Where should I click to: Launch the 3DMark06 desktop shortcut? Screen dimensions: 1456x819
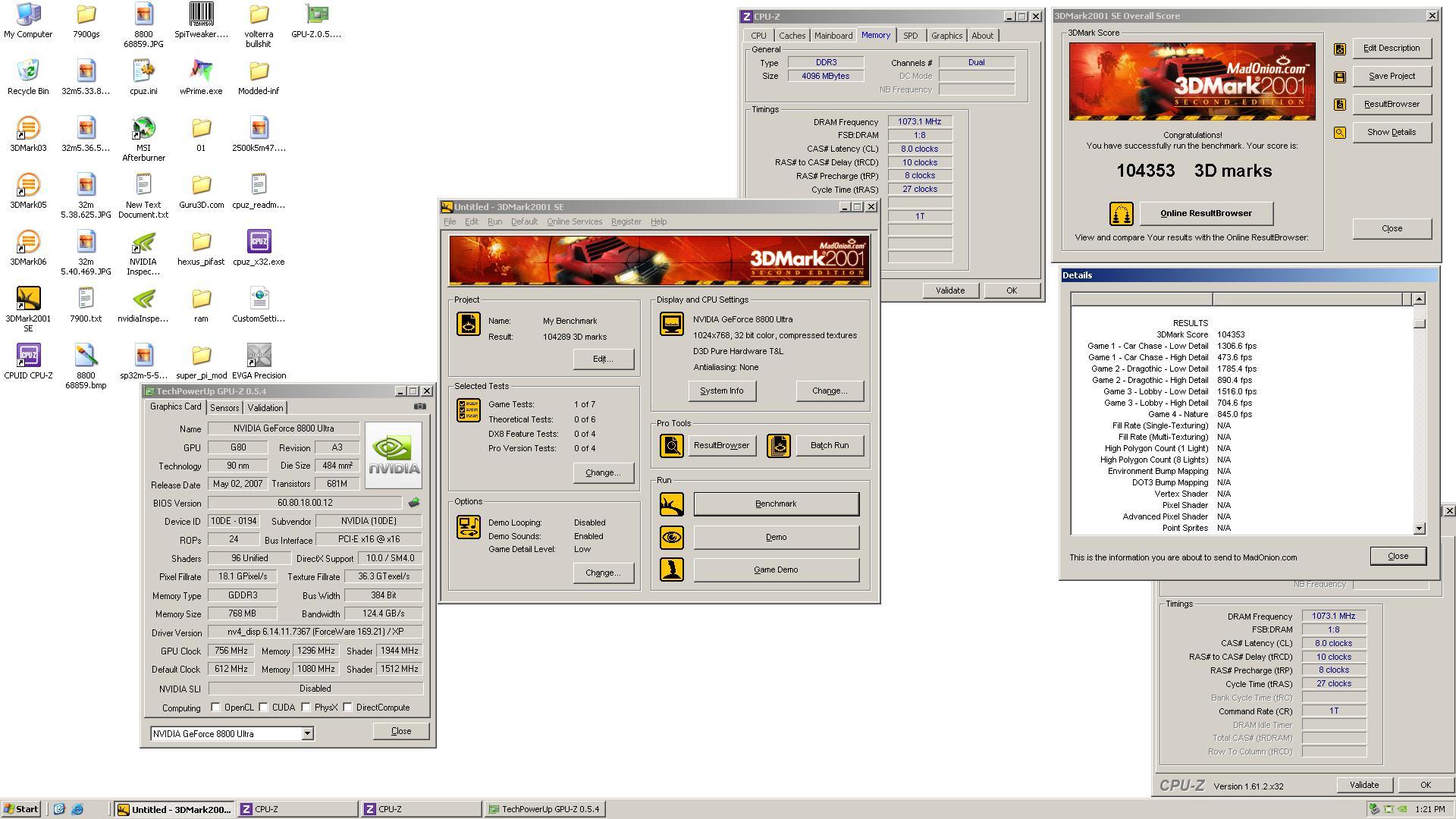tap(28, 248)
